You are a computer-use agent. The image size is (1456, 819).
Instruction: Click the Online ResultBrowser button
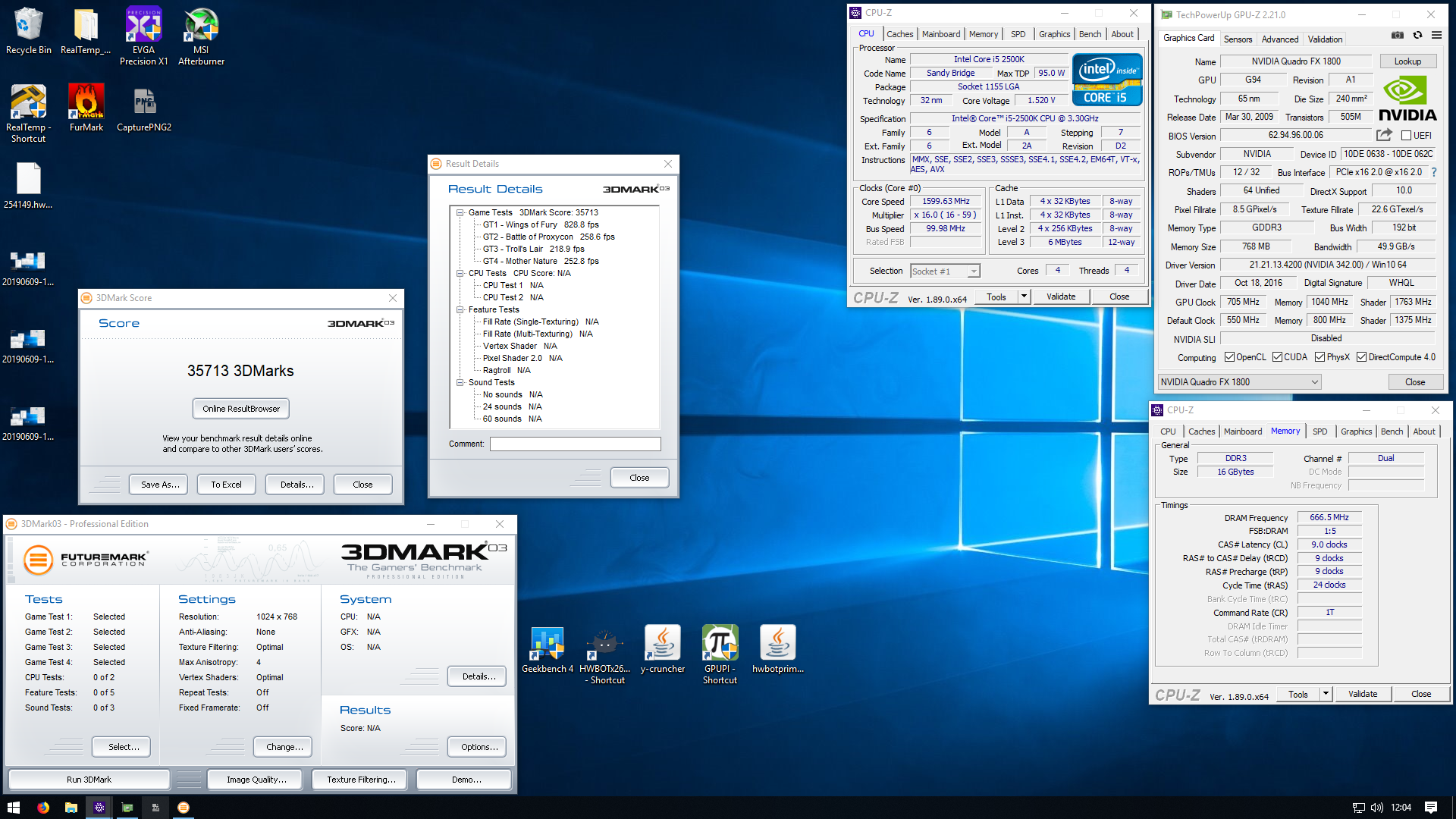[x=241, y=409]
